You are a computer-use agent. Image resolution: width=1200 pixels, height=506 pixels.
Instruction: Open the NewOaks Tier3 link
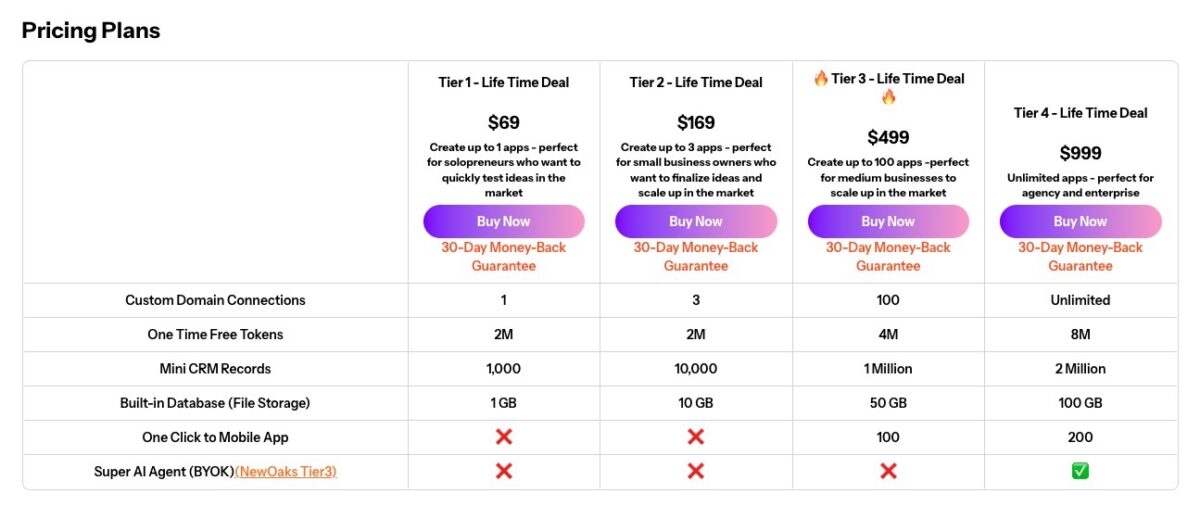tap(286, 471)
